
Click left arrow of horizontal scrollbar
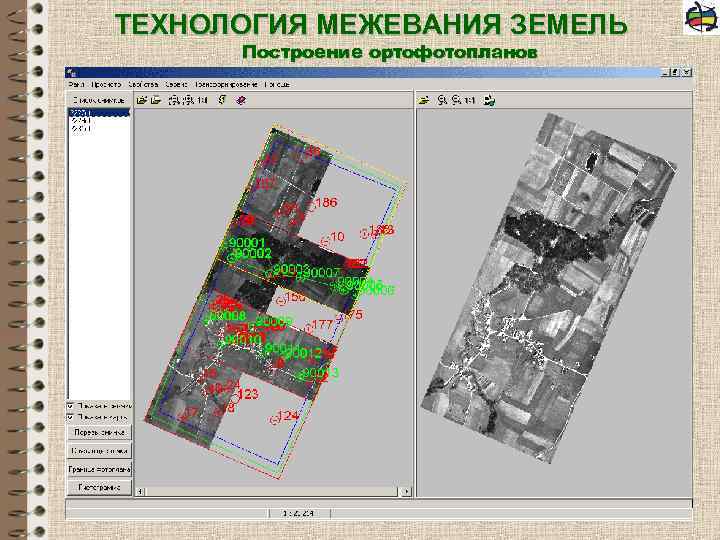tap(141, 492)
